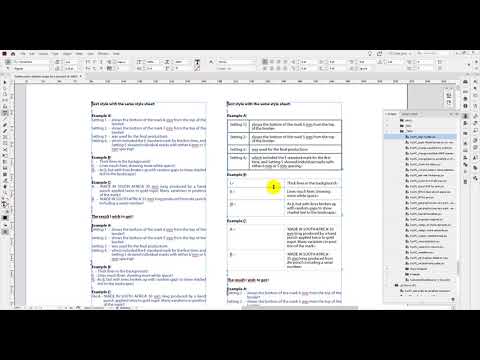Select the highlighted script row in Scripts panel
Screen dimensions: 480x360
420,137
